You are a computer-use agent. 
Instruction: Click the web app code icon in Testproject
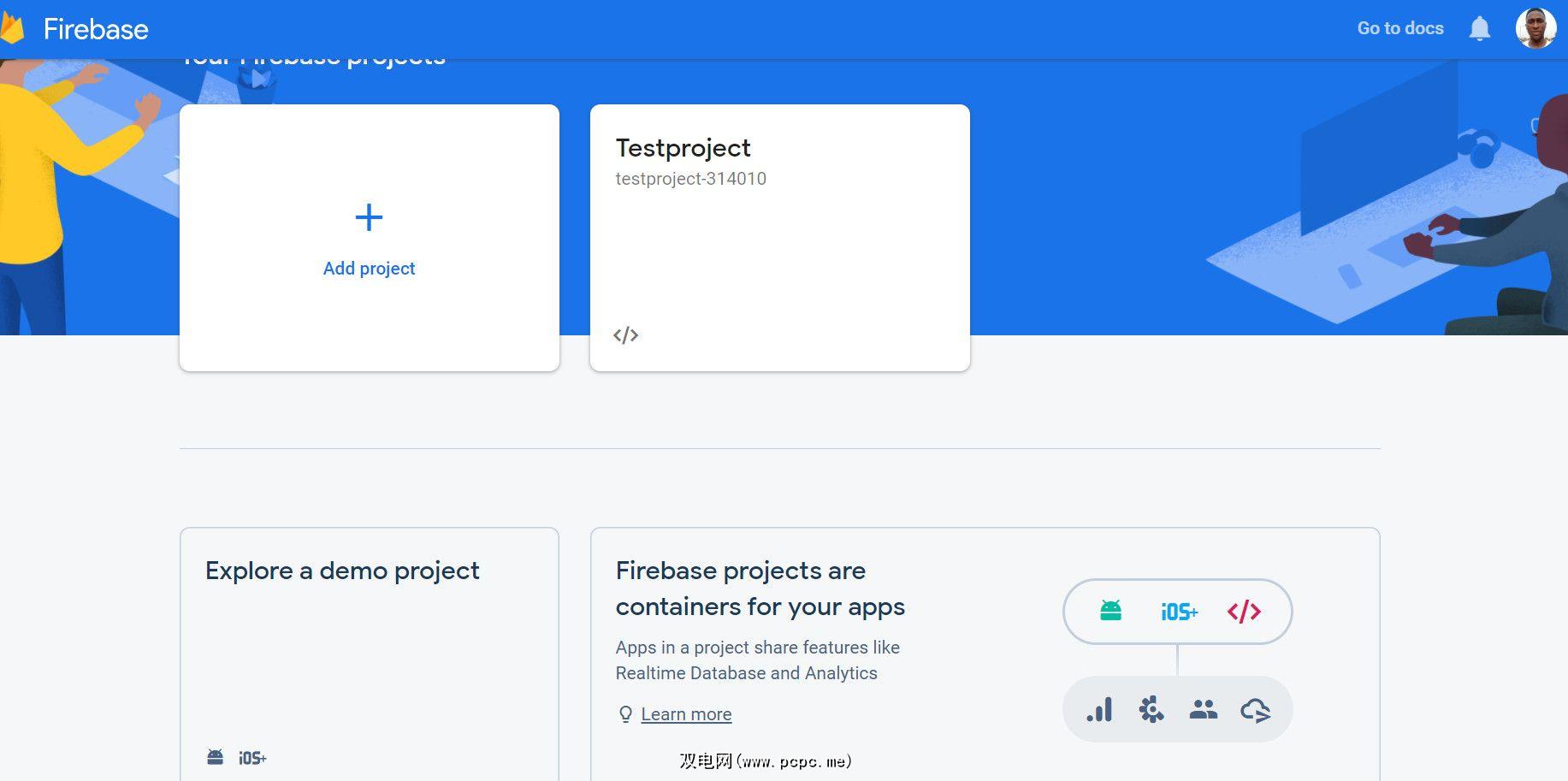(x=626, y=335)
